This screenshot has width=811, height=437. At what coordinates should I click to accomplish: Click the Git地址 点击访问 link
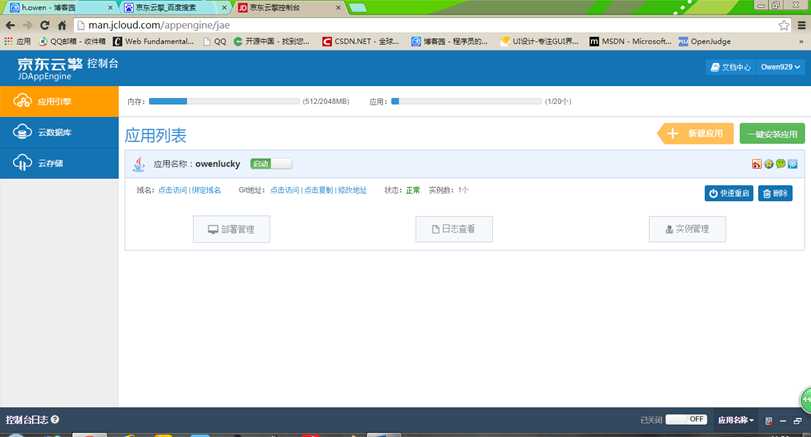pos(285,190)
